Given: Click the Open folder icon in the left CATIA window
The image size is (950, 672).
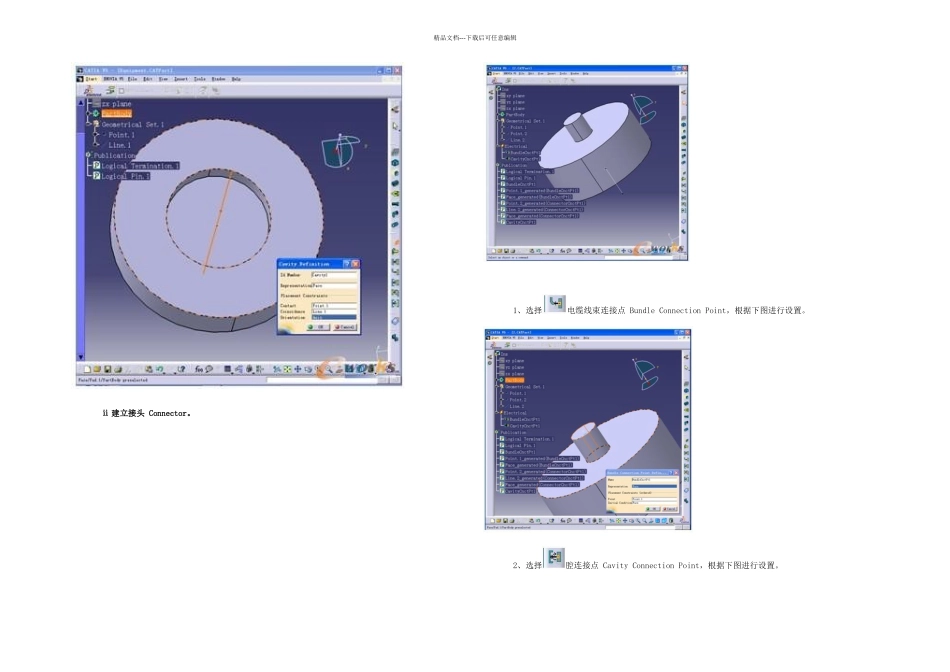Looking at the screenshot, I should [97, 369].
